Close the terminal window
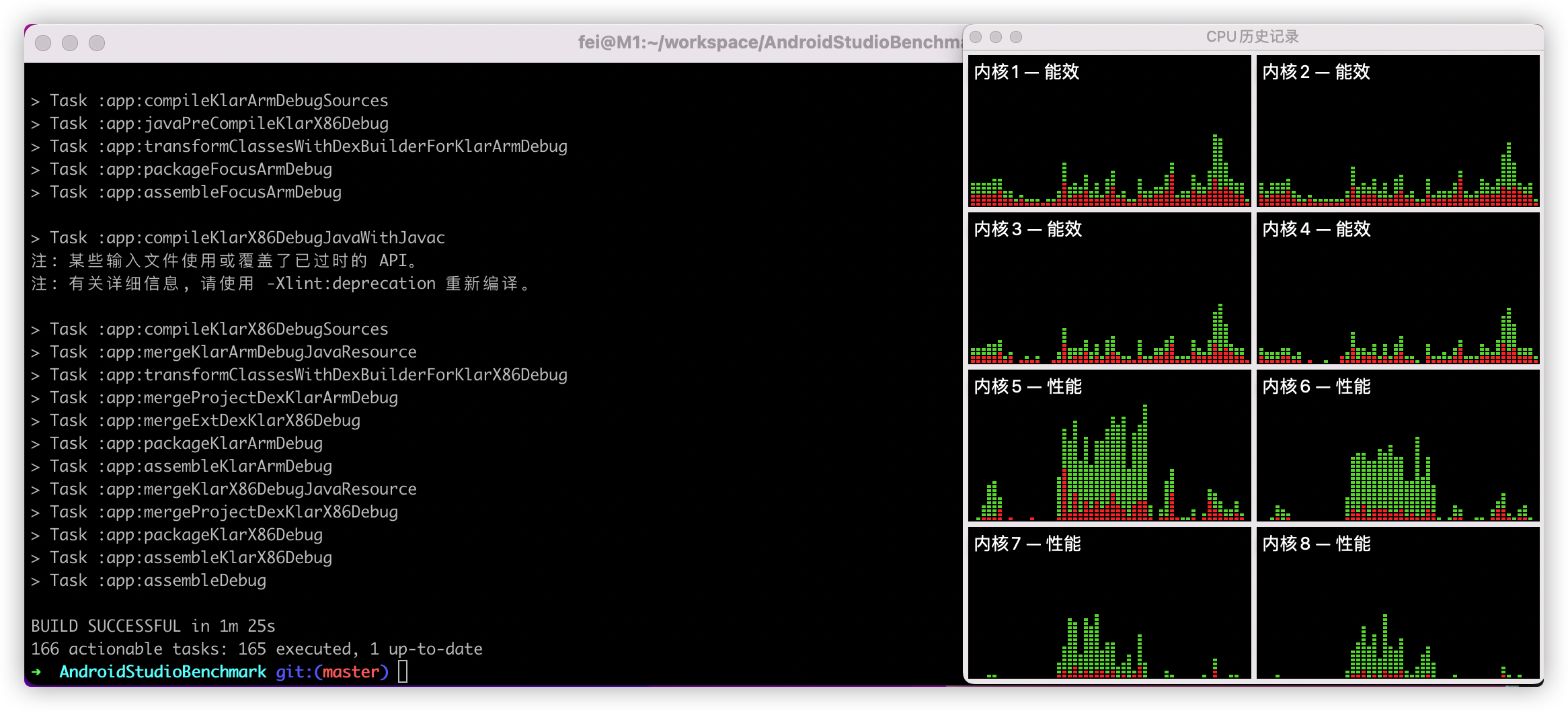Viewport: 1568px width, 711px height. point(43,43)
